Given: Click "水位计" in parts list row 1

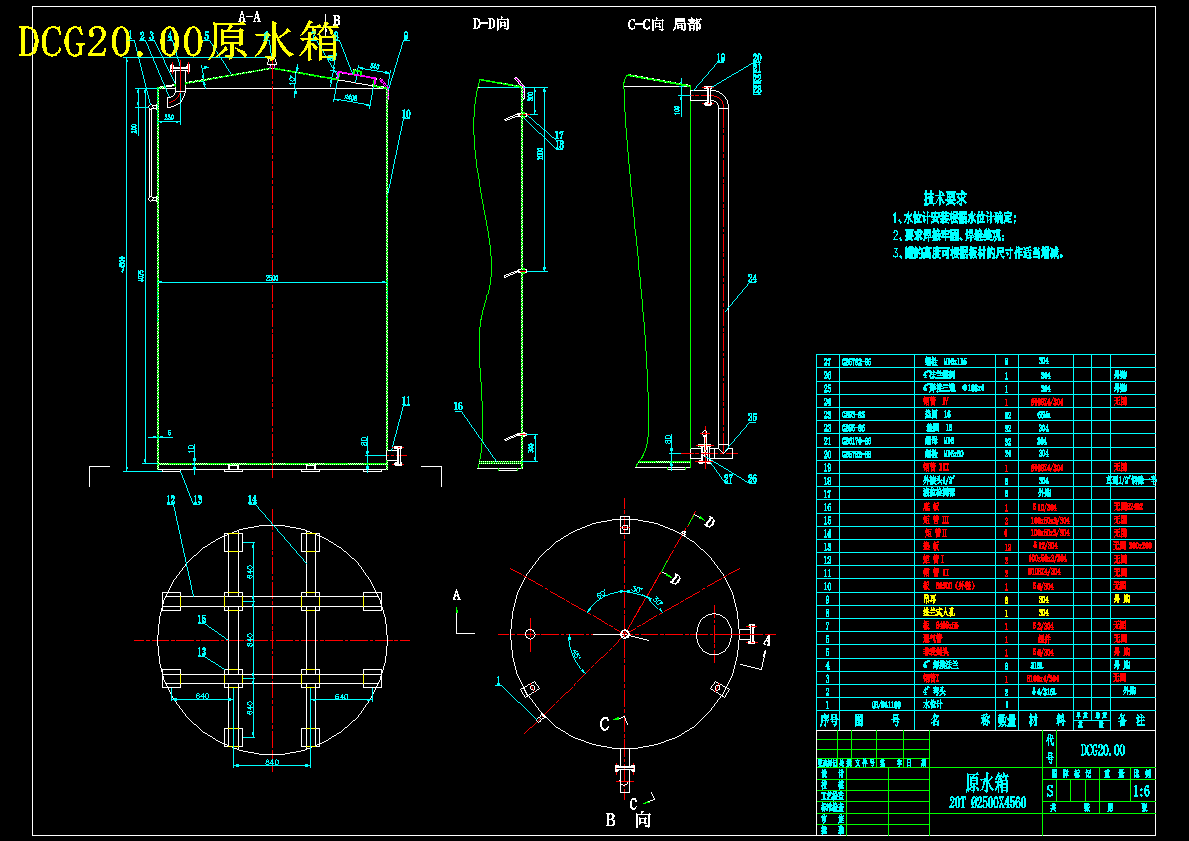Looking at the screenshot, I should click(x=931, y=704).
